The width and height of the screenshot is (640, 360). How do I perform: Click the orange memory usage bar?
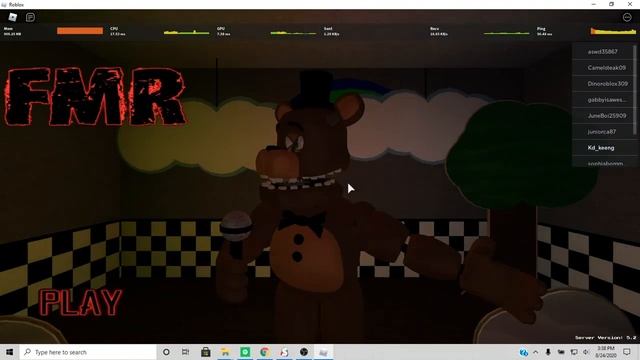80,31
